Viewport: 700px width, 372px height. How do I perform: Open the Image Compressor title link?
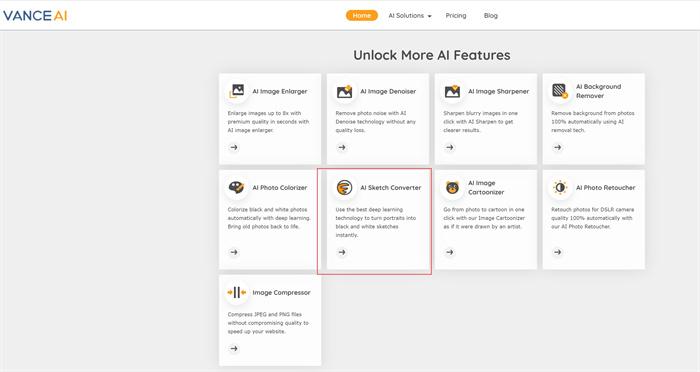(281, 293)
